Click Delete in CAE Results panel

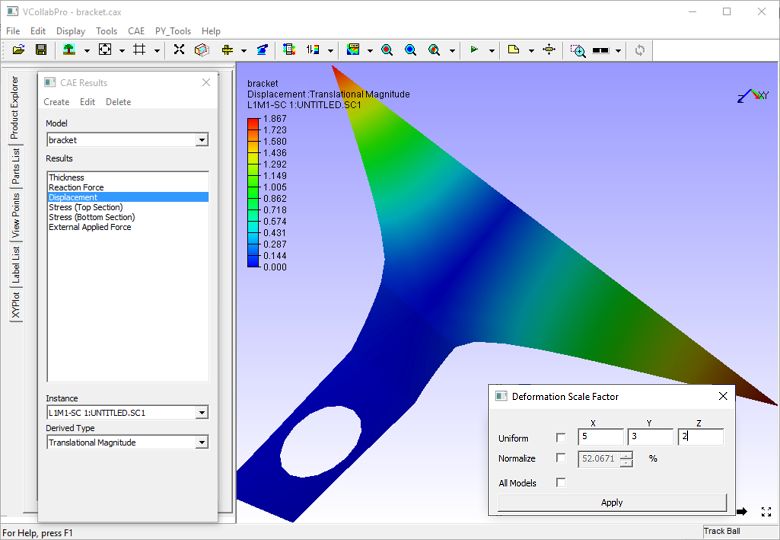(118, 102)
